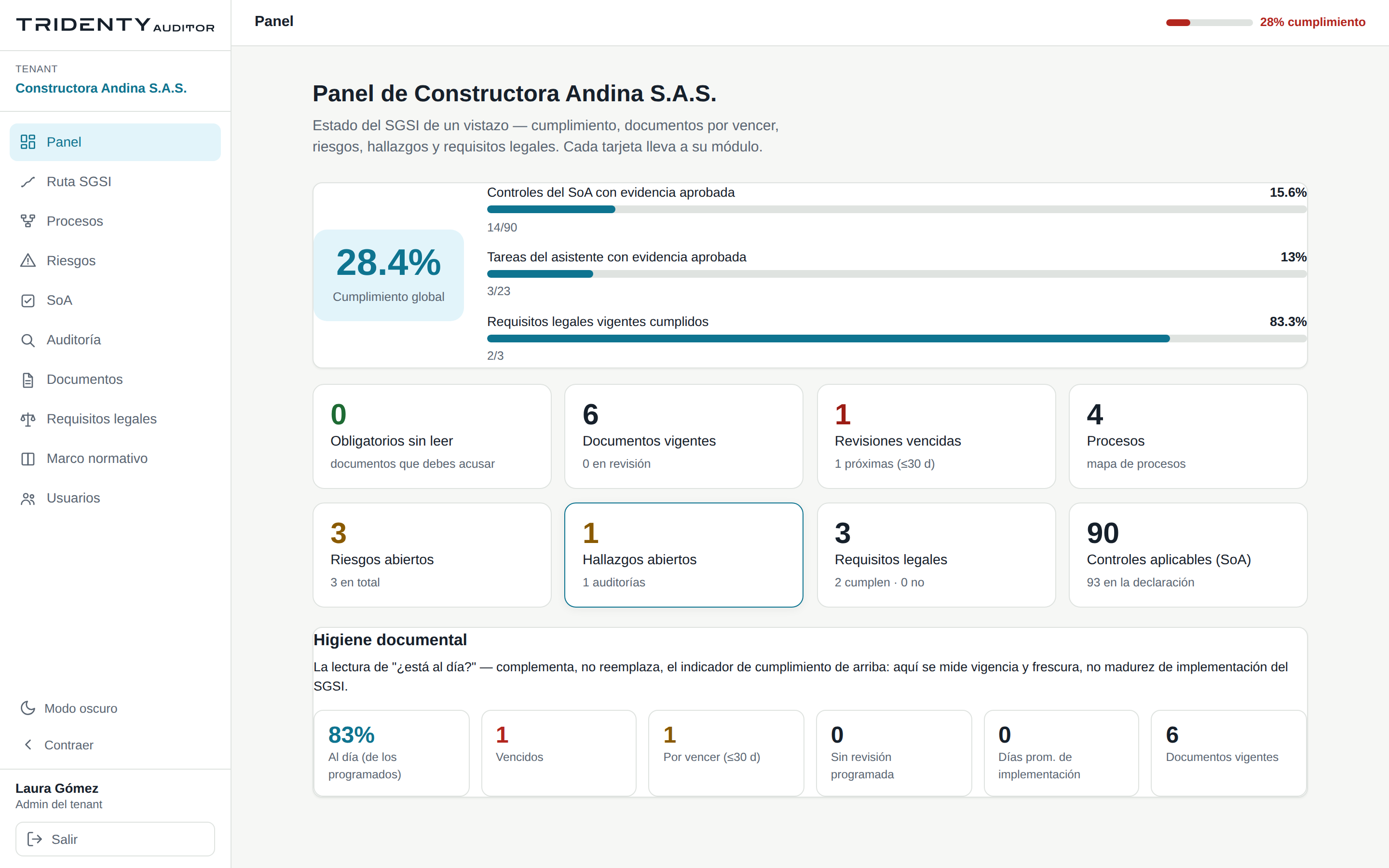The image size is (1389, 868).
Task: Click the Salir logout arrow icon
Action: coord(34,839)
